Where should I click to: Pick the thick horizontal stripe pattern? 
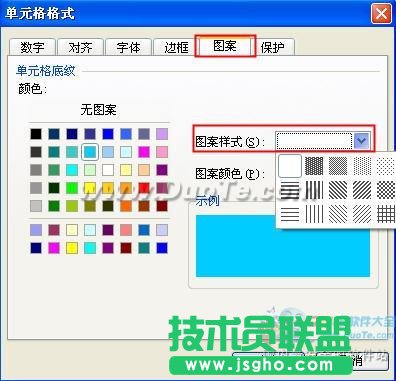point(290,190)
